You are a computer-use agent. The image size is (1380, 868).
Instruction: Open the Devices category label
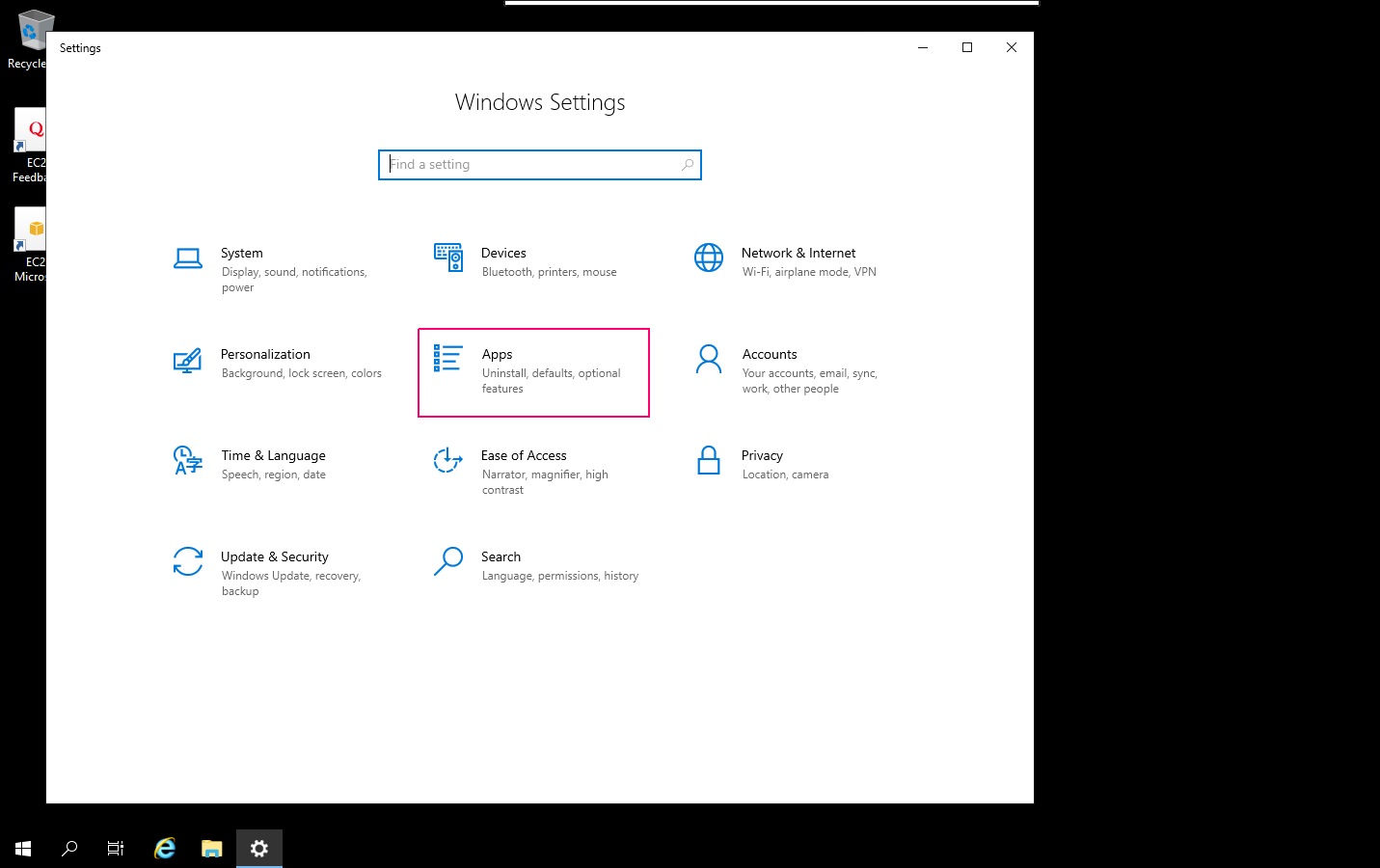point(503,253)
